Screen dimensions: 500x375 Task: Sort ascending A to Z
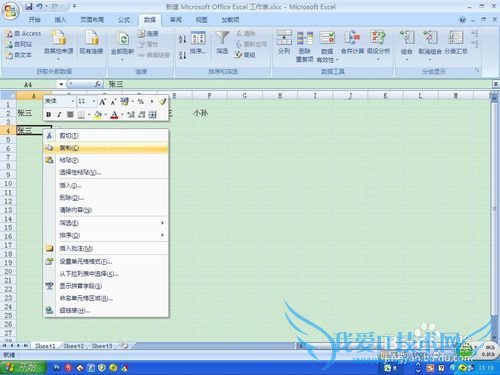click(x=182, y=39)
